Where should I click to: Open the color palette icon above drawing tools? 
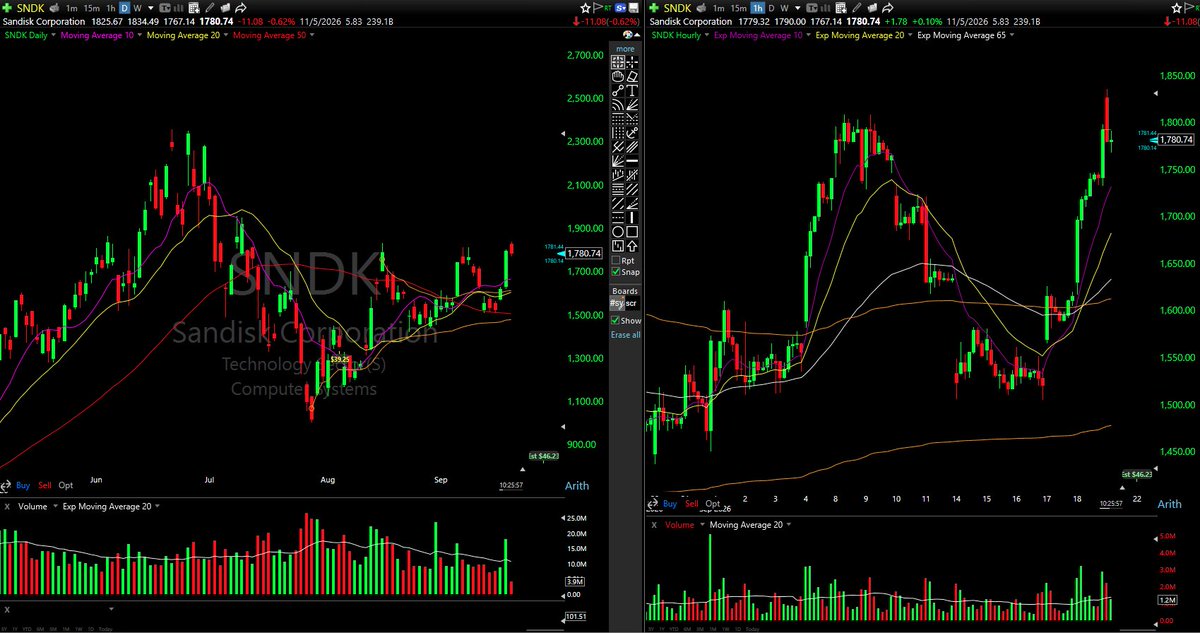click(x=628, y=35)
